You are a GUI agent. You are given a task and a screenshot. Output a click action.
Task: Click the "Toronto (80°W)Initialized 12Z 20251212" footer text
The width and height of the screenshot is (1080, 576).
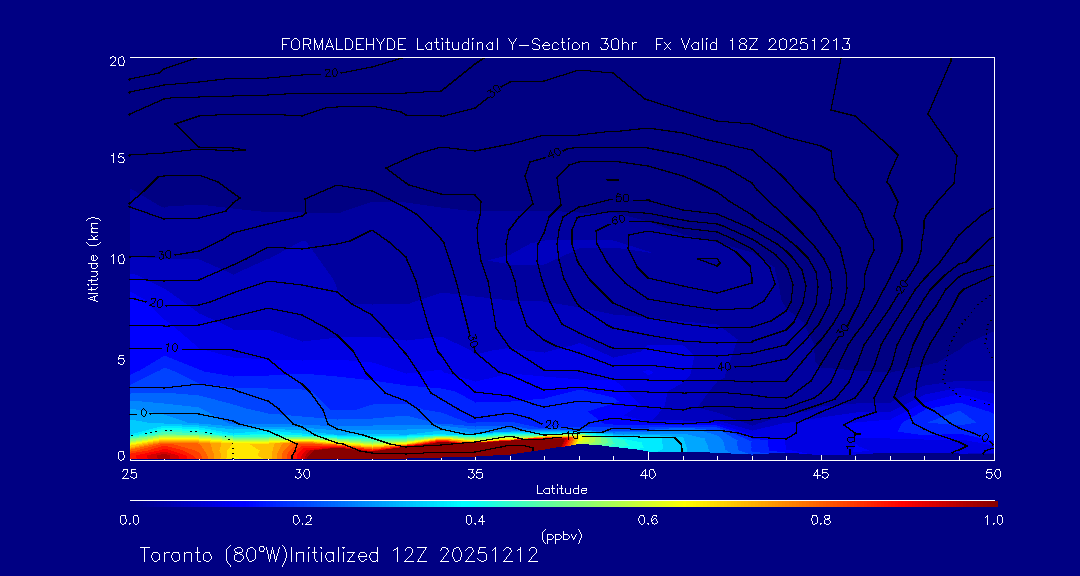coord(339,555)
